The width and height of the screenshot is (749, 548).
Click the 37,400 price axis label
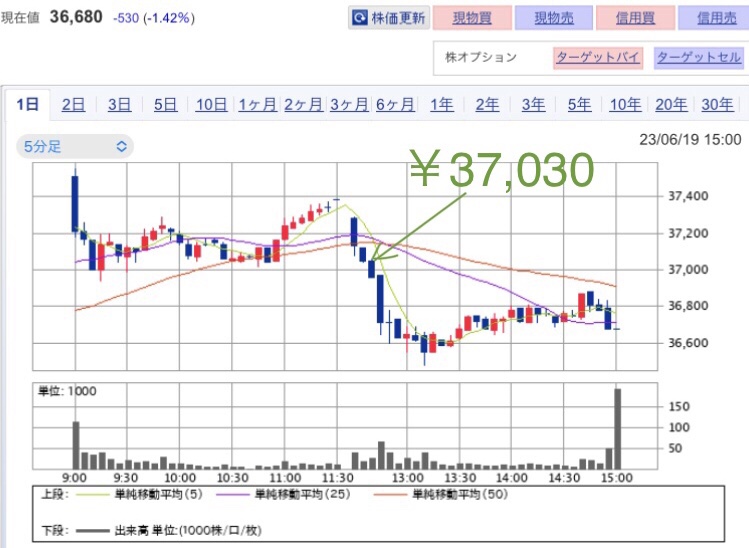point(688,196)
